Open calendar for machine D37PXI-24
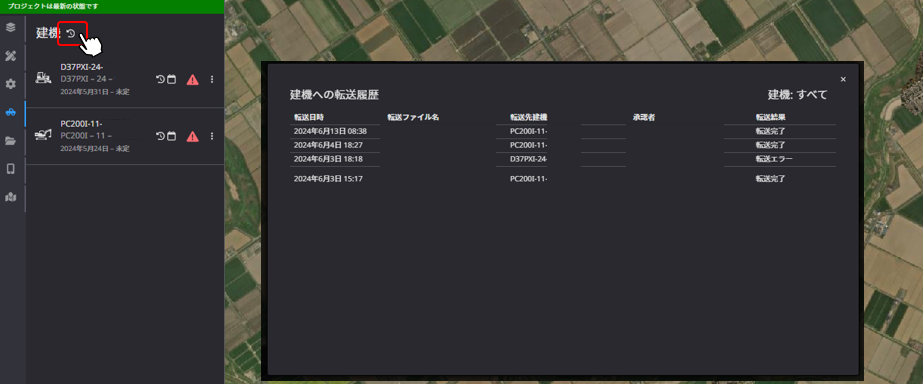The image size is (923, 384). click(x=171, y=80)
